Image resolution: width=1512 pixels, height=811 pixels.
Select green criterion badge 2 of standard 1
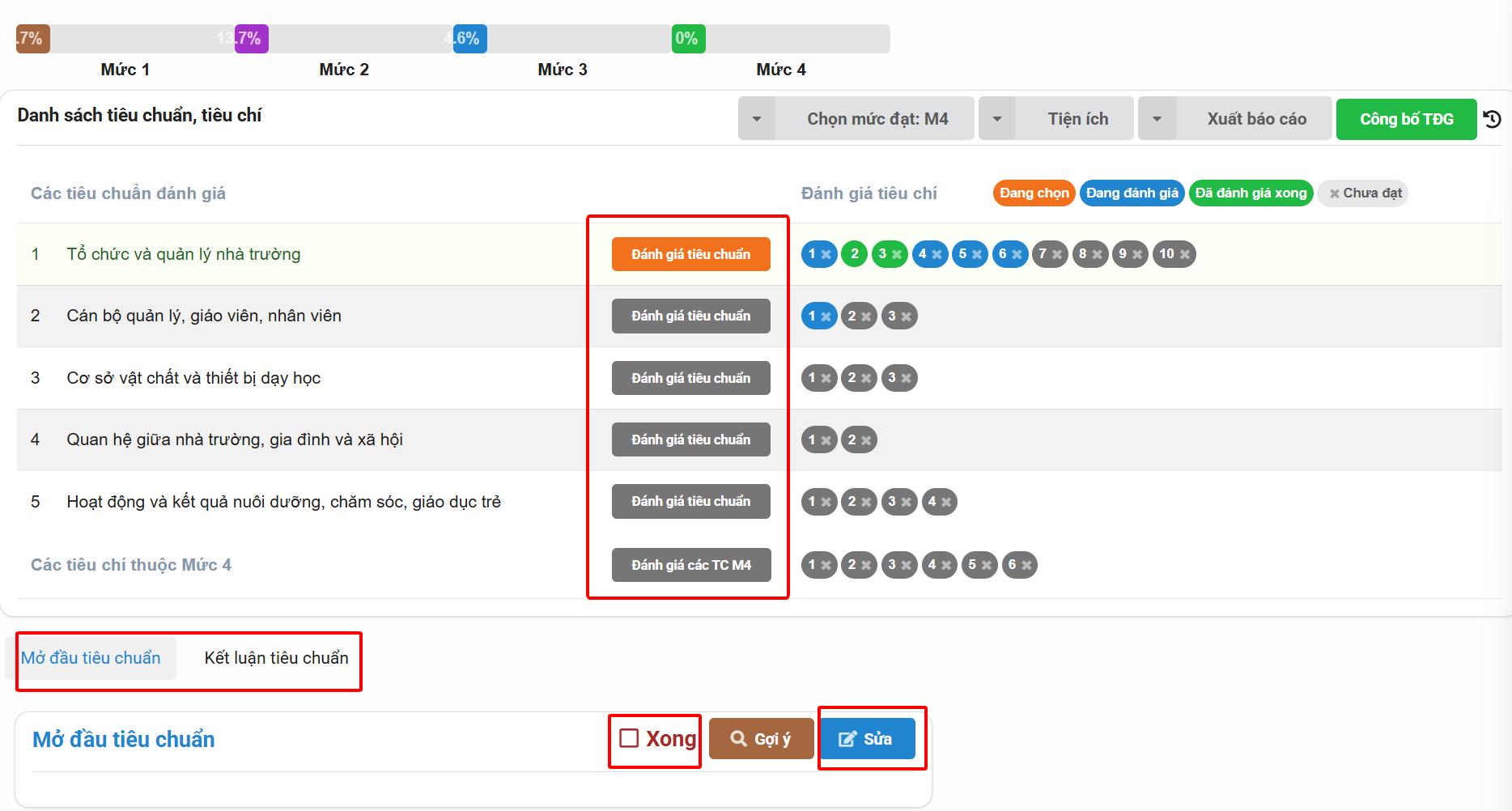click(x=854, y=254)
